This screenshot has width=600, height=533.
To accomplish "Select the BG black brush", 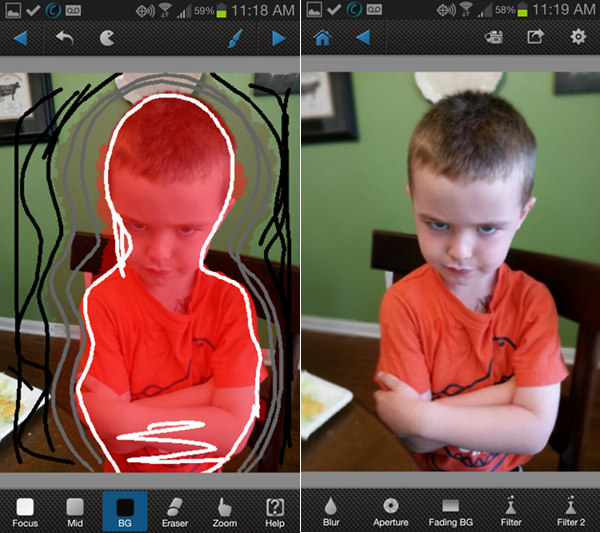I will click(x=125, y=512).
